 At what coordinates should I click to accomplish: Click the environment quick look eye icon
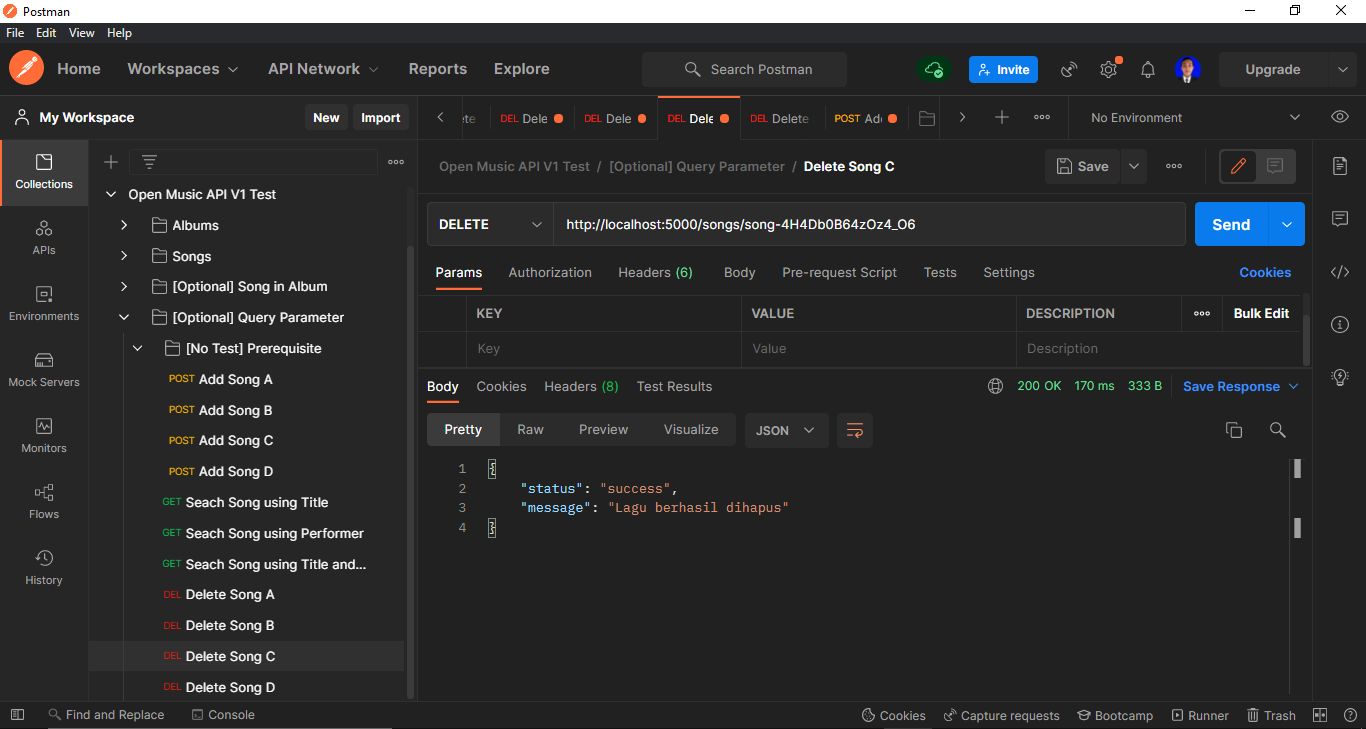[x=1340, y=117]
